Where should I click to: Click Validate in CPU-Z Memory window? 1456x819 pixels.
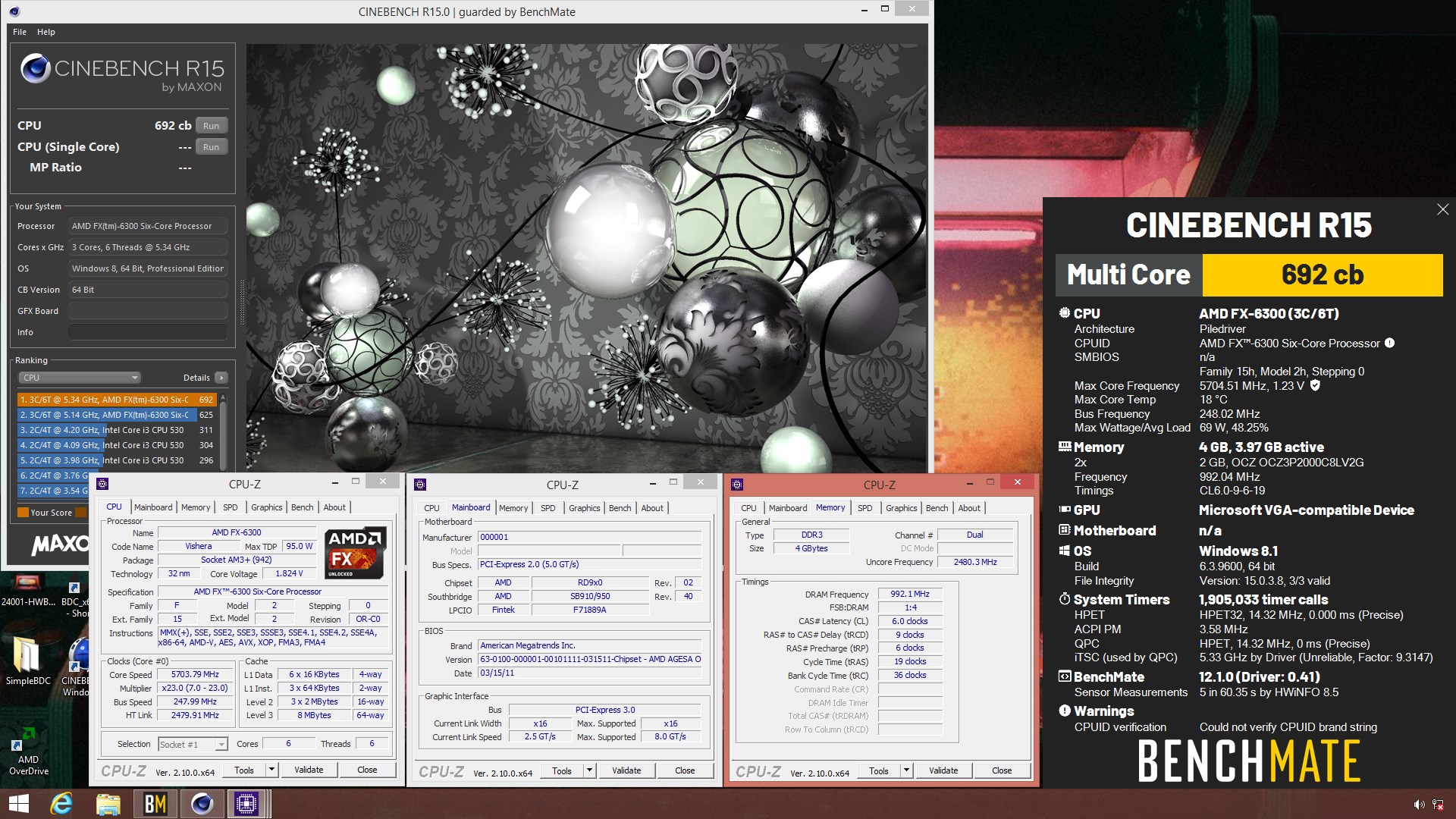(x=943, y=770)
